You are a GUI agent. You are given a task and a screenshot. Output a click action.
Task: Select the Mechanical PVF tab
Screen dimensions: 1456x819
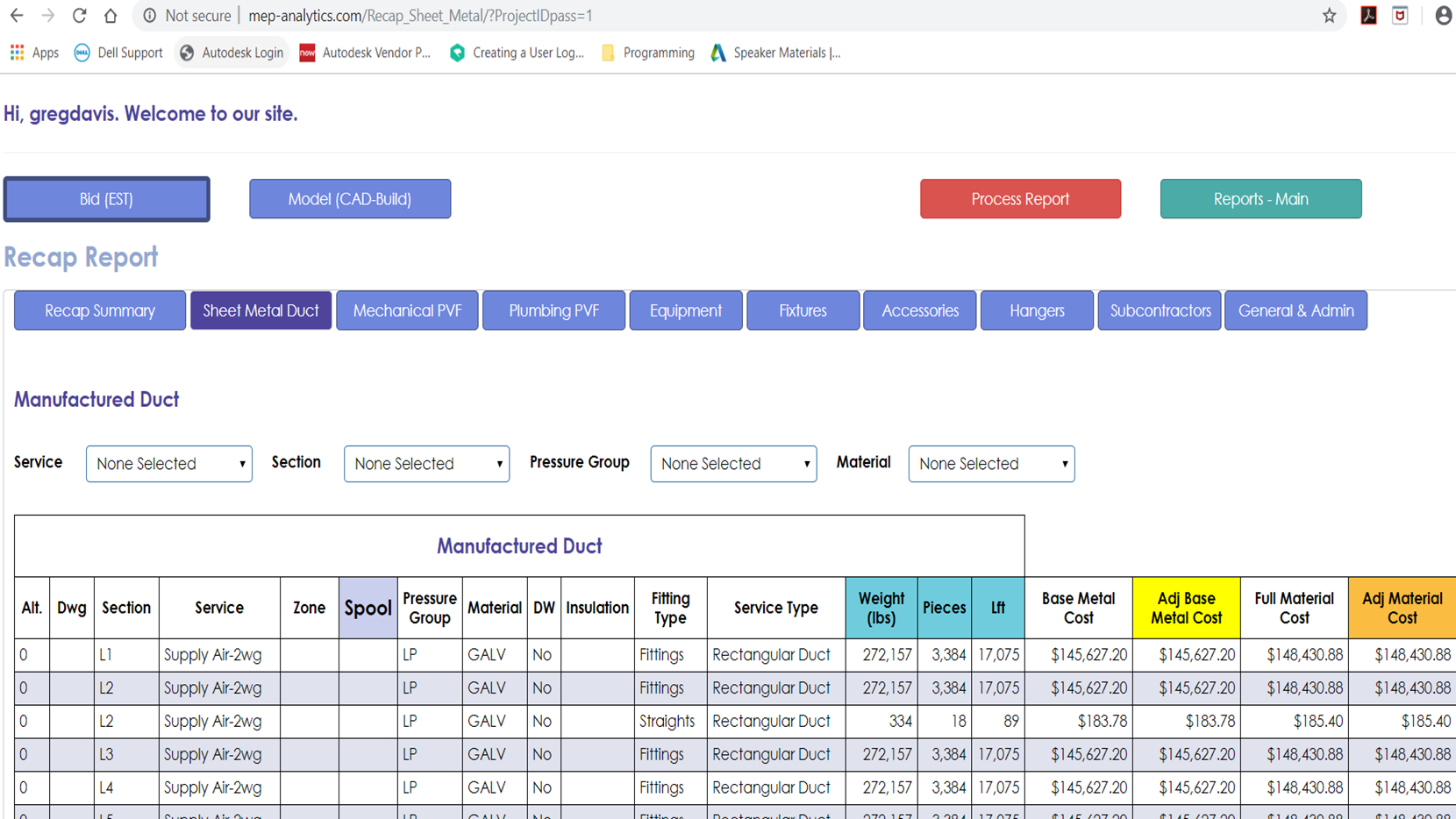point(407,310)
